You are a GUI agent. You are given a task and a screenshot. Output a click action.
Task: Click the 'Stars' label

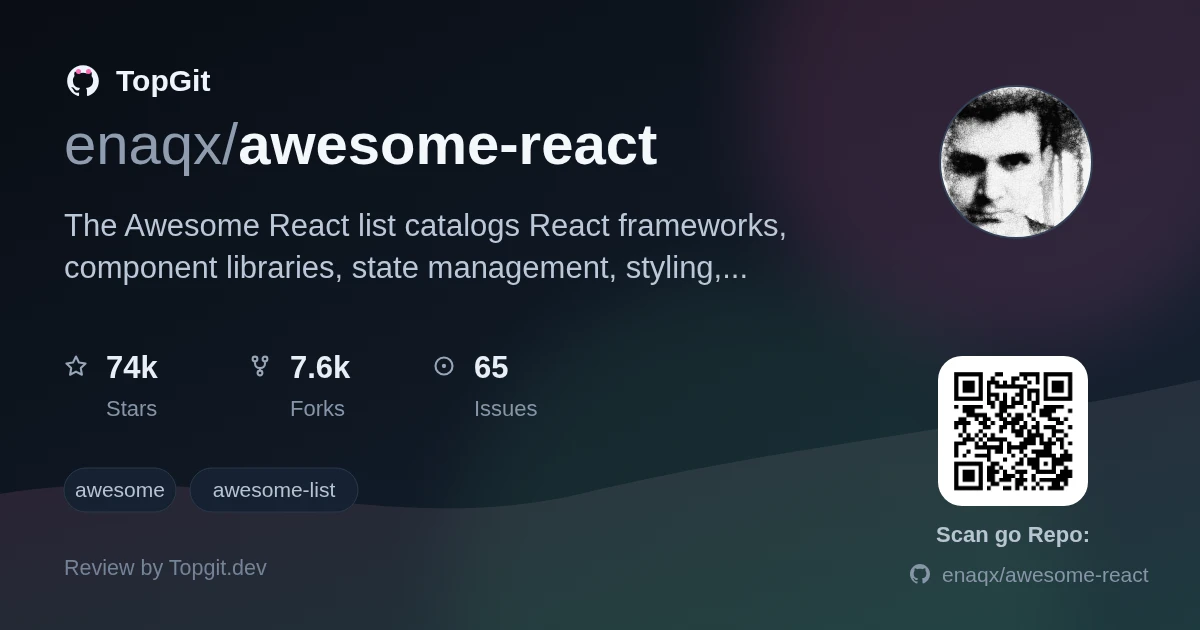point(131,409)
